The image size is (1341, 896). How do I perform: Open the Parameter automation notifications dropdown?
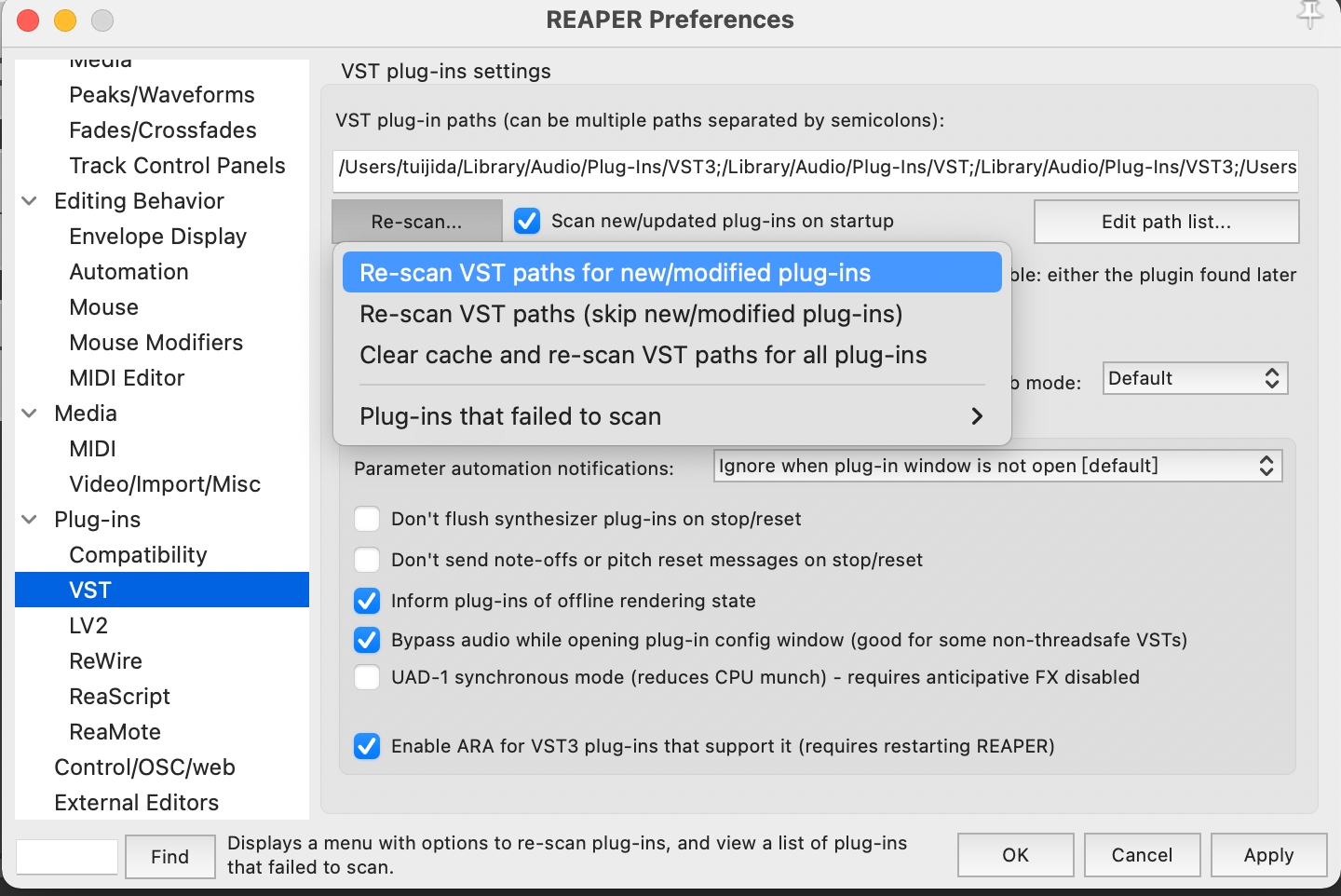pyautogui.click(x=996, y=466)
